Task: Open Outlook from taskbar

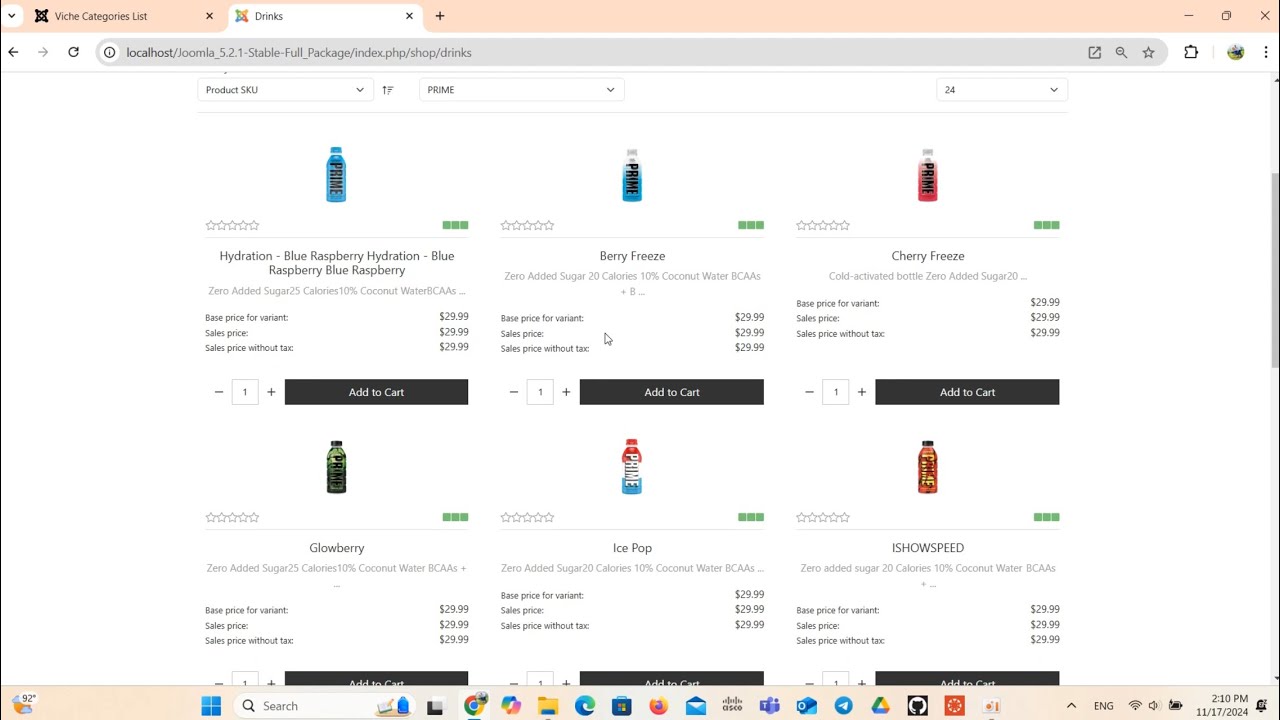Action: point(806,706)
